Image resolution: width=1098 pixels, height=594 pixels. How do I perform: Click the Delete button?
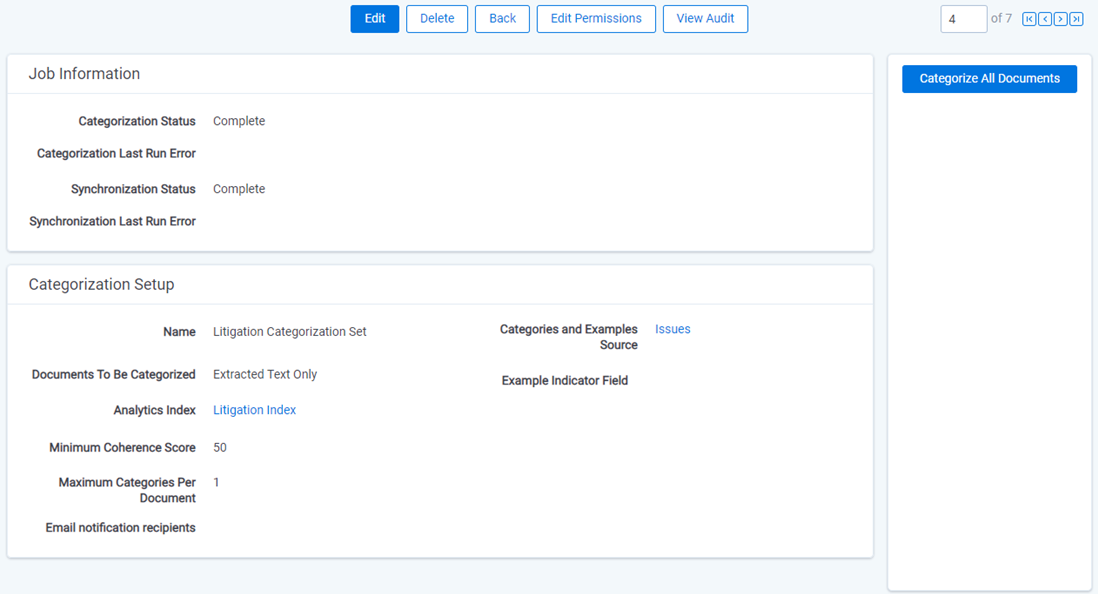[x=437, y=19]
